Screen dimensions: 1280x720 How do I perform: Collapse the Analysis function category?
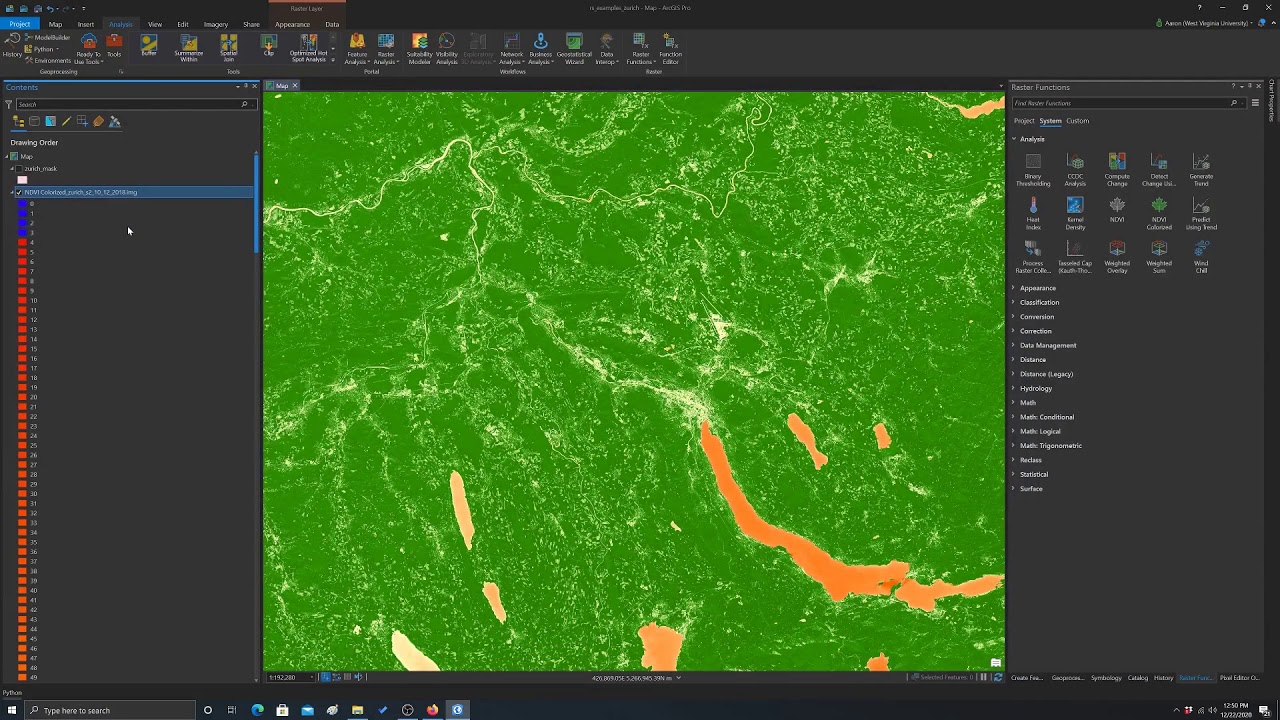click(1014, 139)
